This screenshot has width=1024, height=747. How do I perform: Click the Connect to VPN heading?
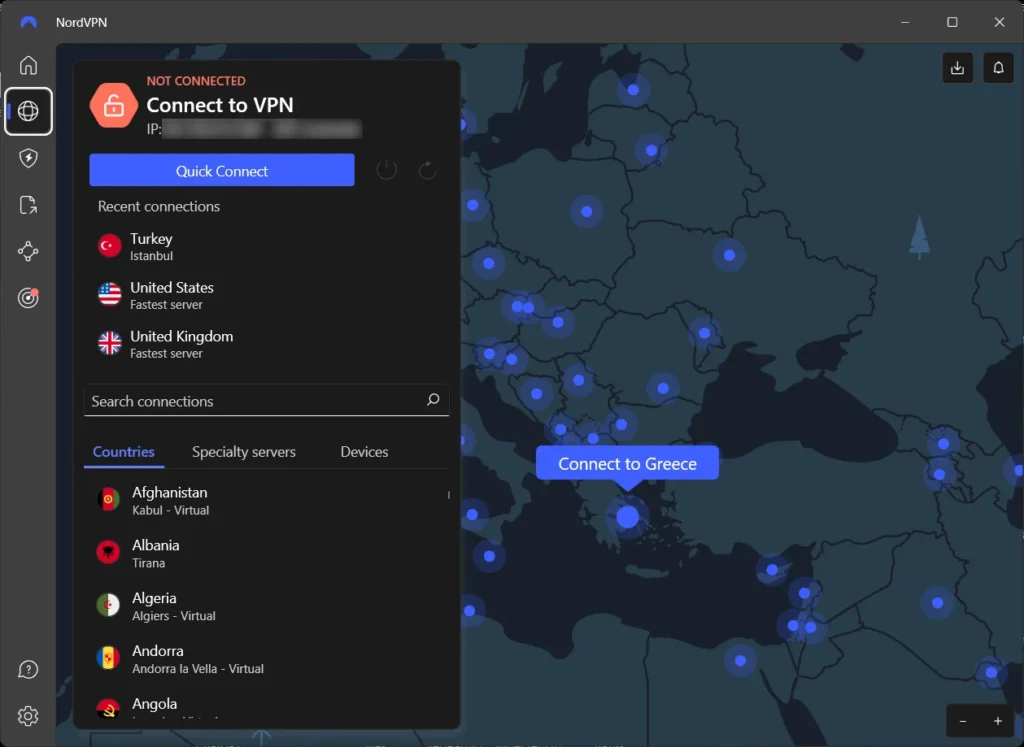click(220, 104)
